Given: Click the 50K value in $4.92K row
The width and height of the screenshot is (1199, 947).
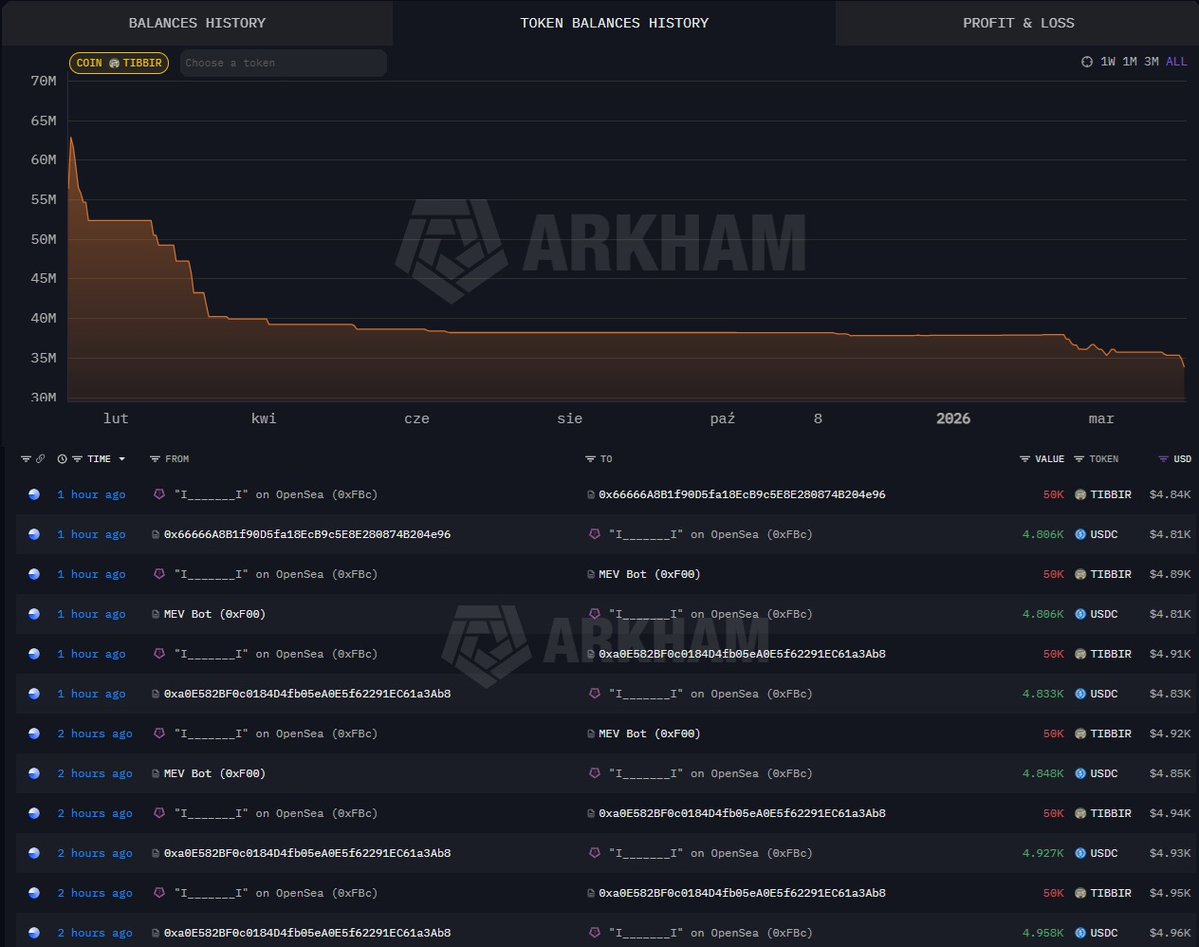Looking at the screenshot, I should [x=1053, y=734].
